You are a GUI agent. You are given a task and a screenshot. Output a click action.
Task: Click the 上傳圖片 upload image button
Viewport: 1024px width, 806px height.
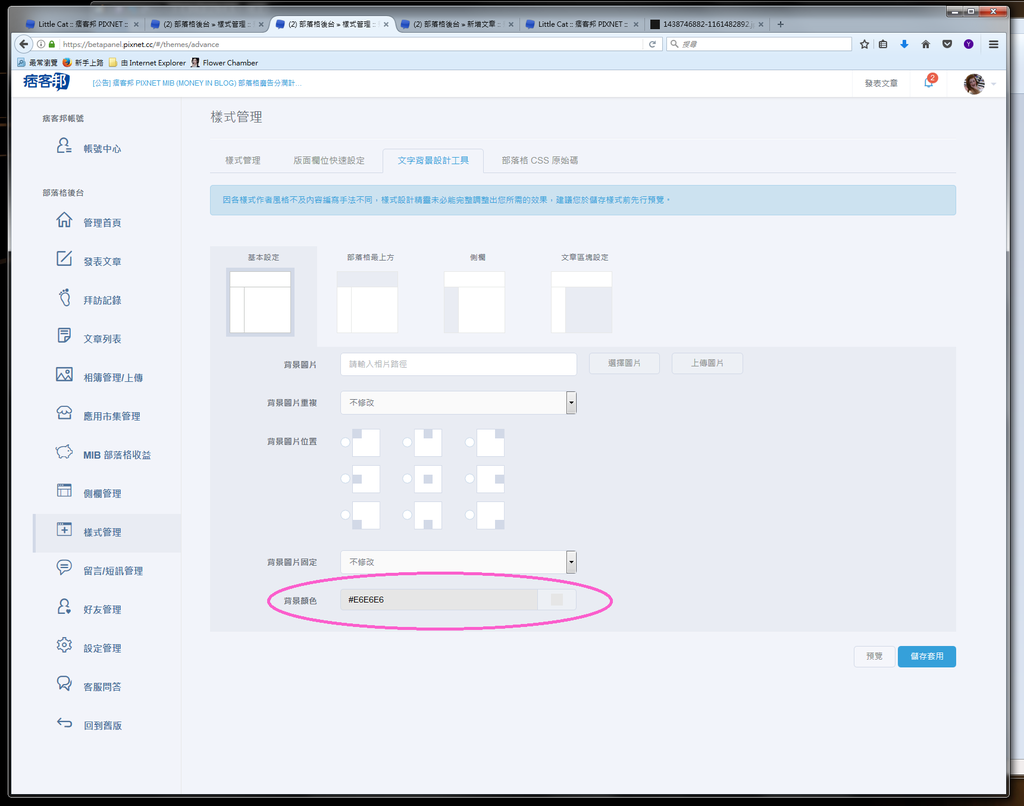click(707, 363)
